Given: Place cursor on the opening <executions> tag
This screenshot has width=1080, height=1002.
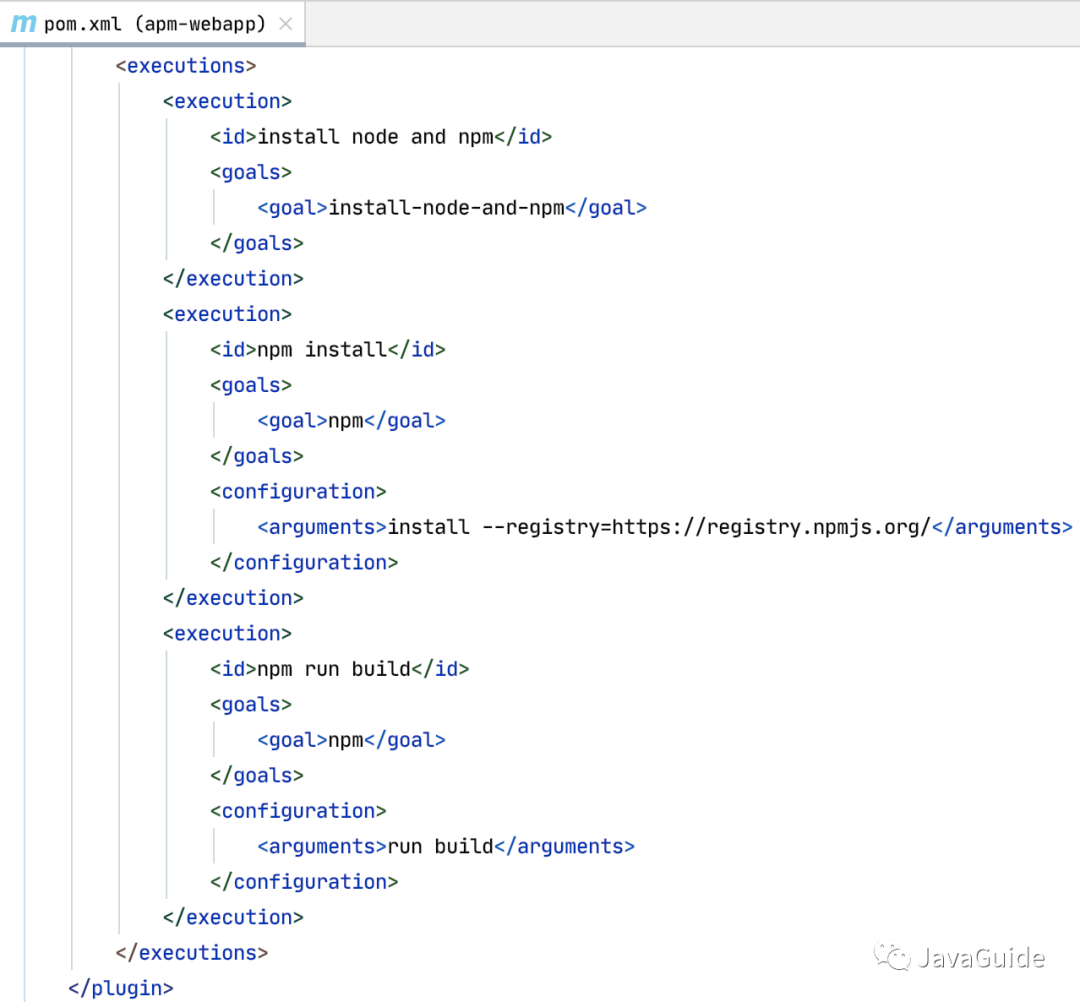Looking at the screenshot, I should pos(187,66).
